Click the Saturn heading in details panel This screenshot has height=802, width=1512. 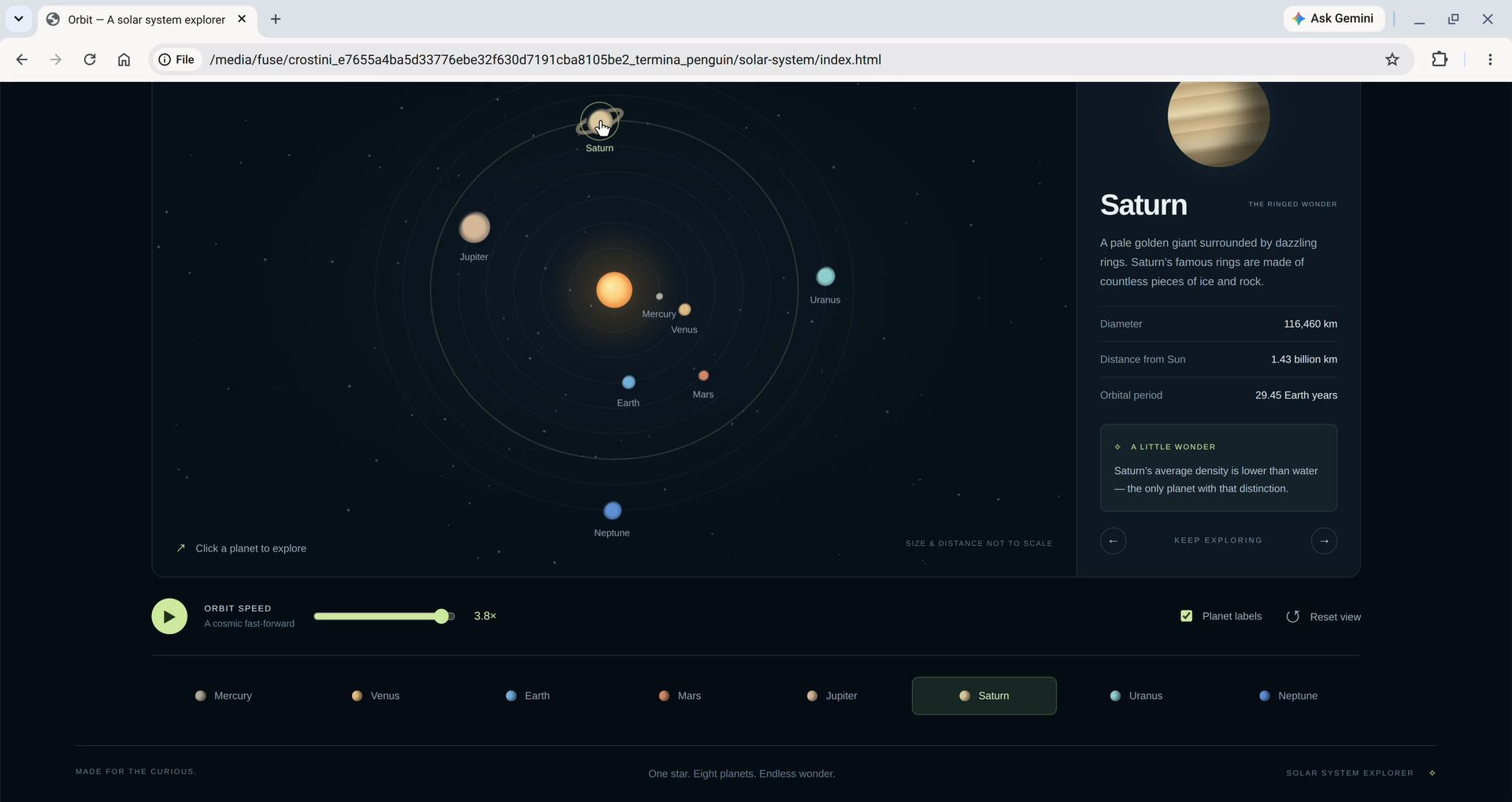[1143, 205]
